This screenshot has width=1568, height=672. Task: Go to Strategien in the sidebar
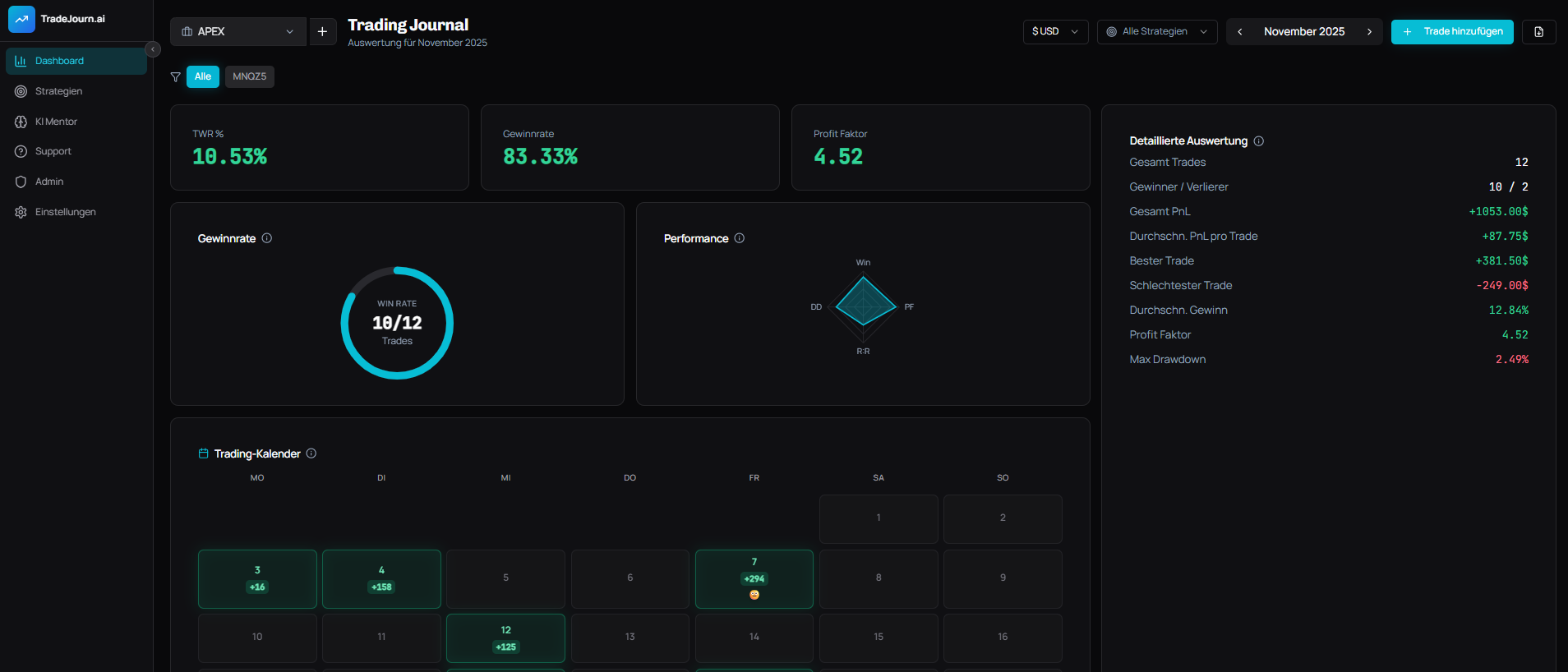[x=76, y=91]
